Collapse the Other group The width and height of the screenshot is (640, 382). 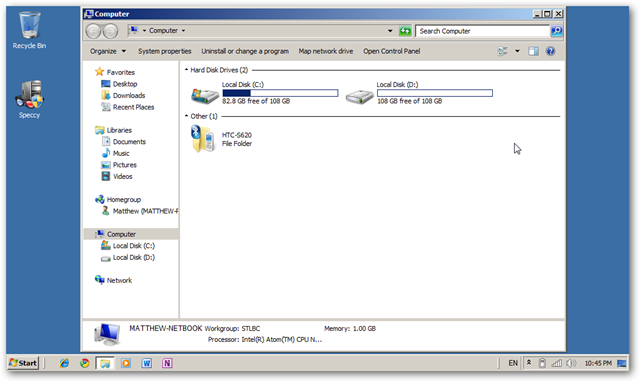[186, 116]
